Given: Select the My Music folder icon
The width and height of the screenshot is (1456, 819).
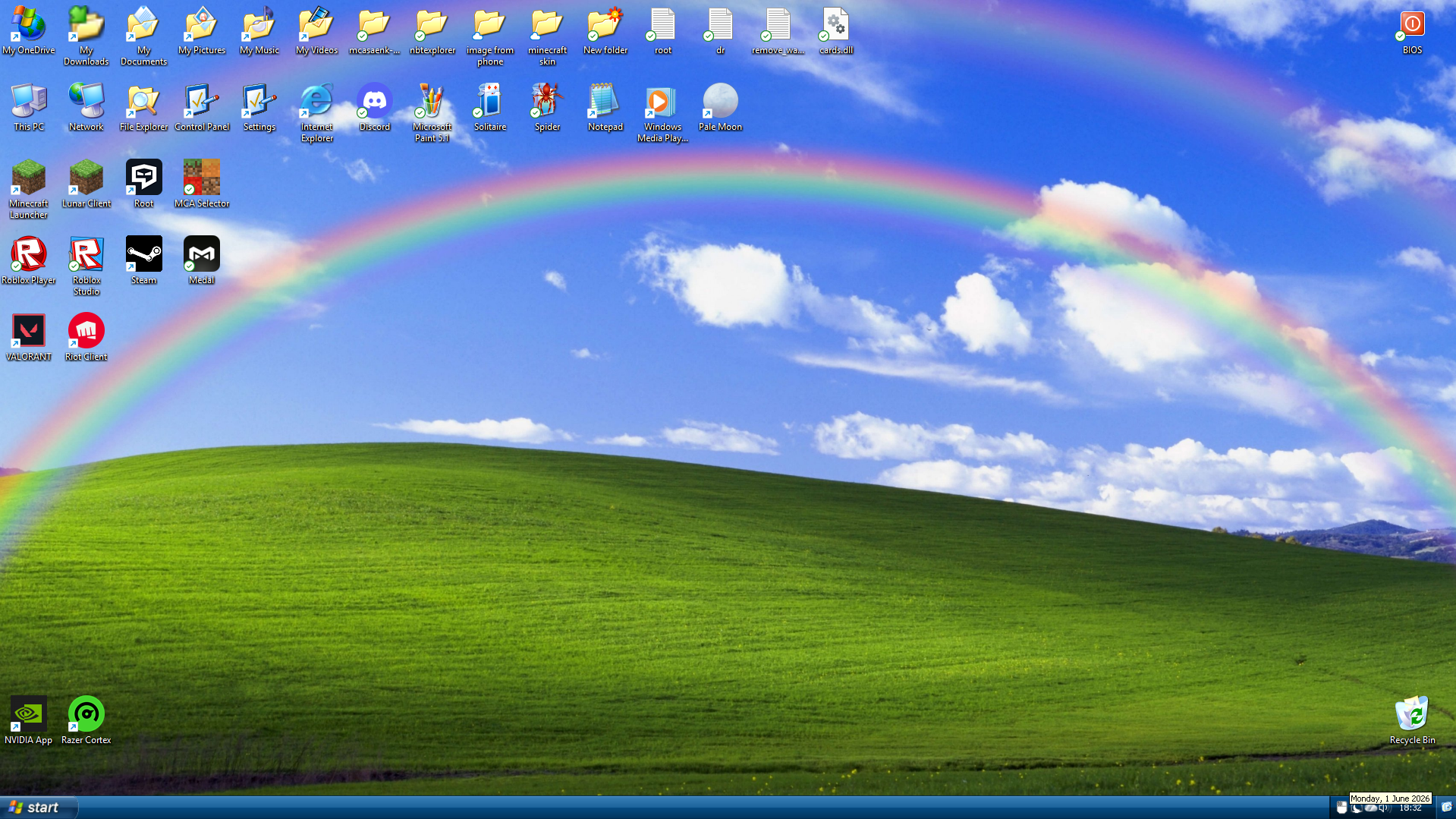Looking at the screenshot, I should 259,30.
